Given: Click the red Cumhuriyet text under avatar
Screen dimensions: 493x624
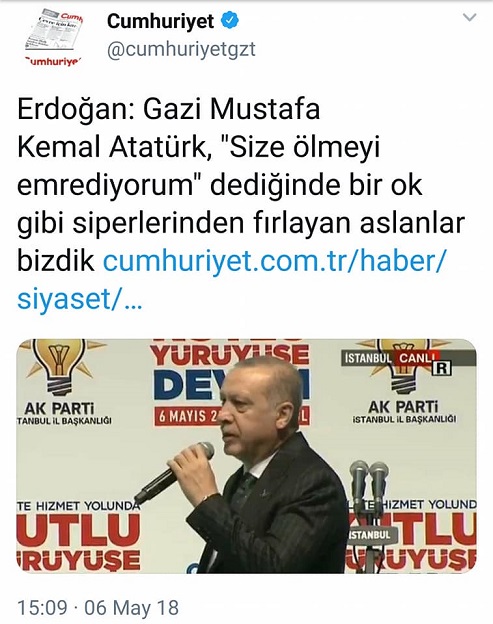Looking at the screenshot, I should coord(53,62).
